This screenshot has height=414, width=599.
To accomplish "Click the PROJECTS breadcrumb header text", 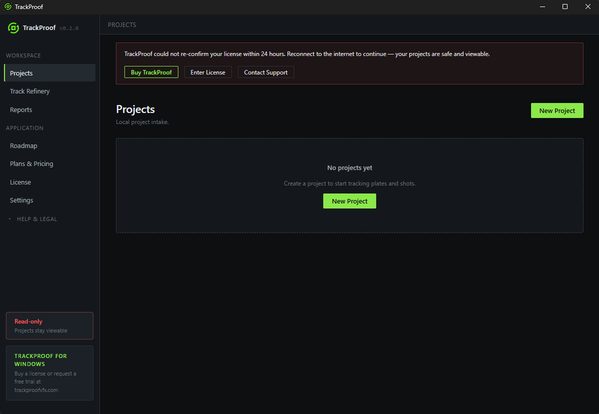I will pyautogui.click(x=122, y=24).
